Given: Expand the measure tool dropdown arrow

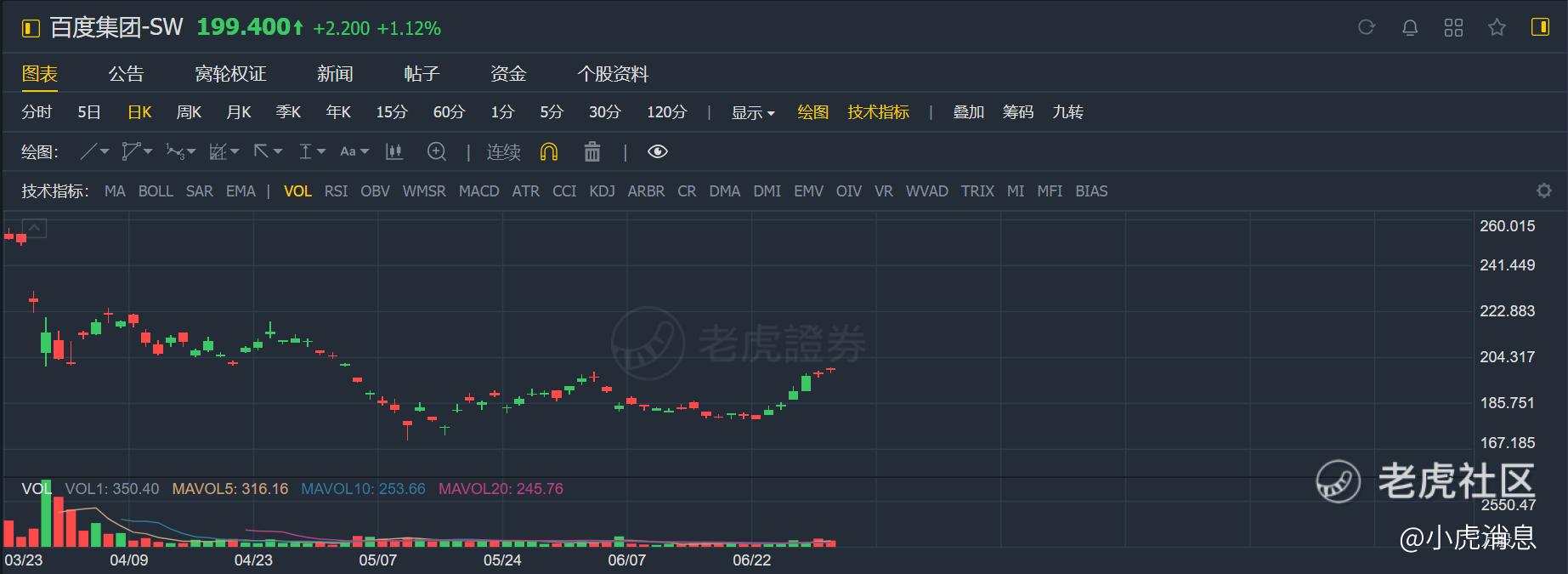Looking at the screenshot, I should tap(322, 151).
